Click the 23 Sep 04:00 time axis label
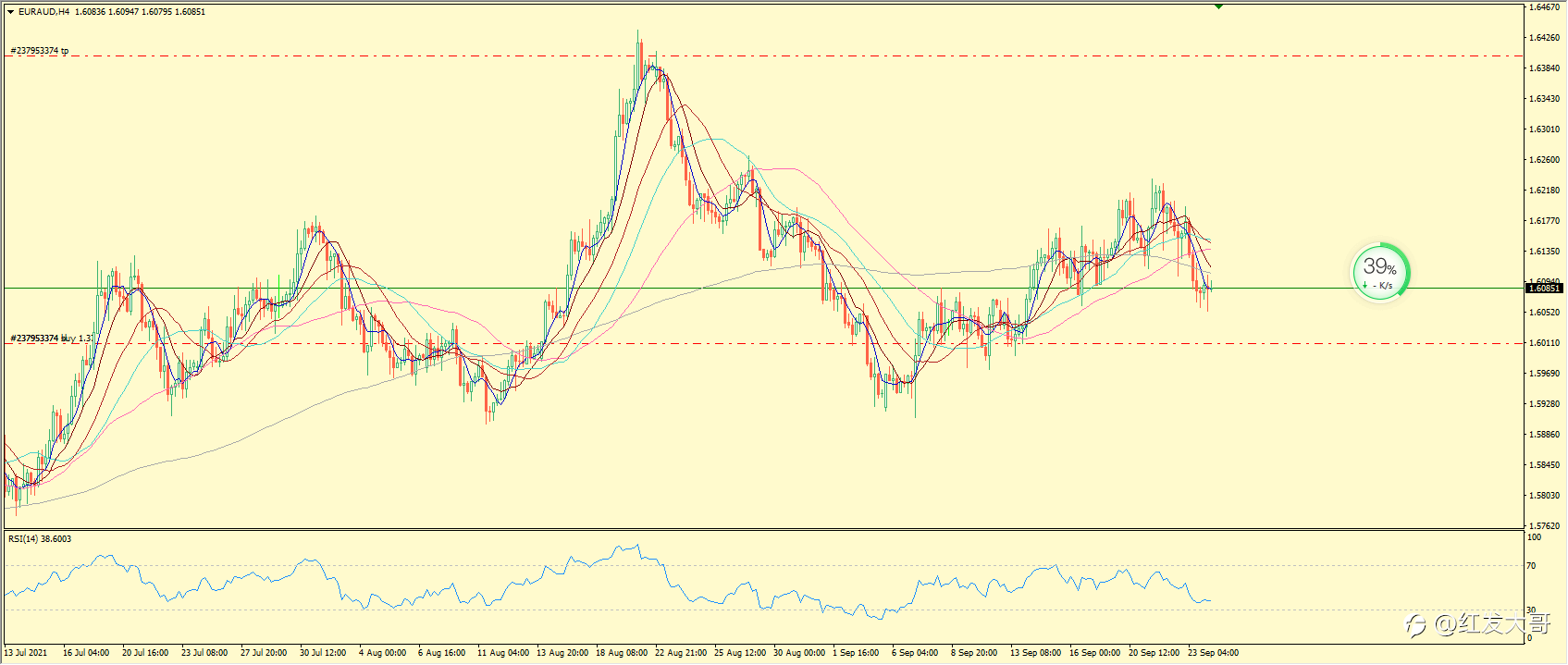 1213,653
